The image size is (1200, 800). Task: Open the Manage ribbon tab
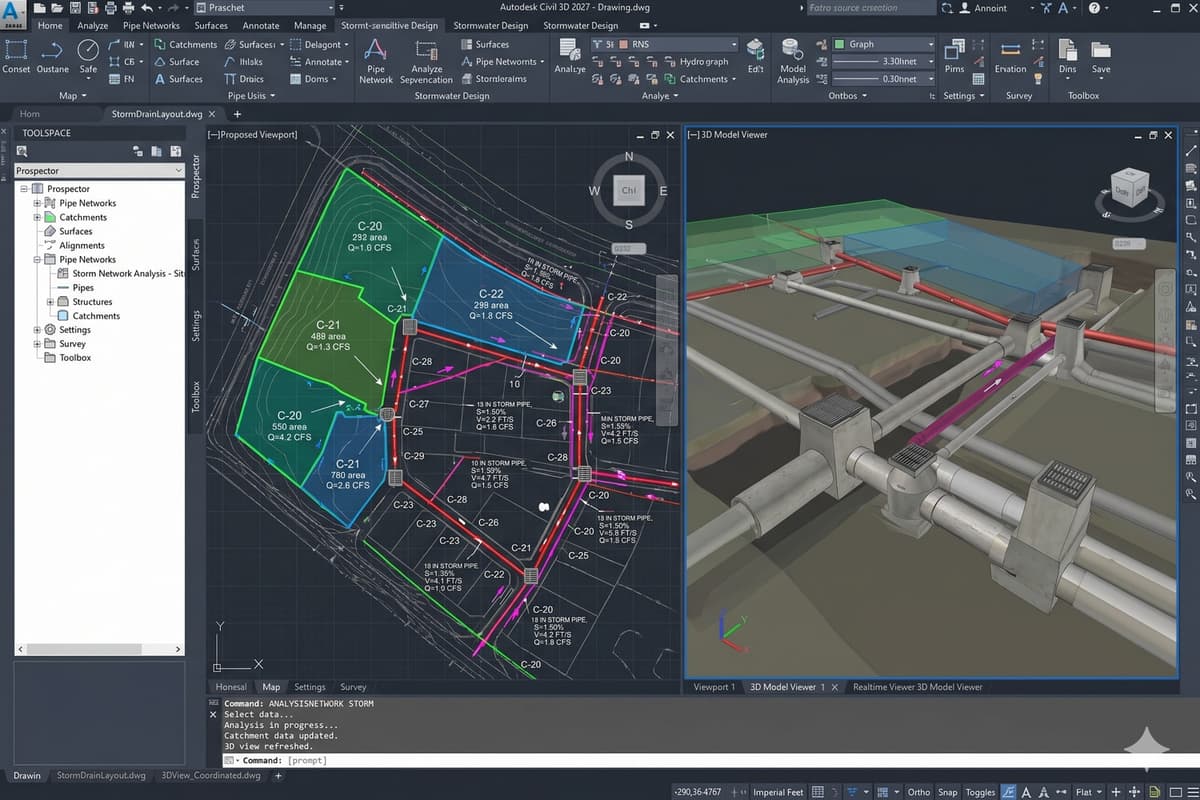point(310,25)
